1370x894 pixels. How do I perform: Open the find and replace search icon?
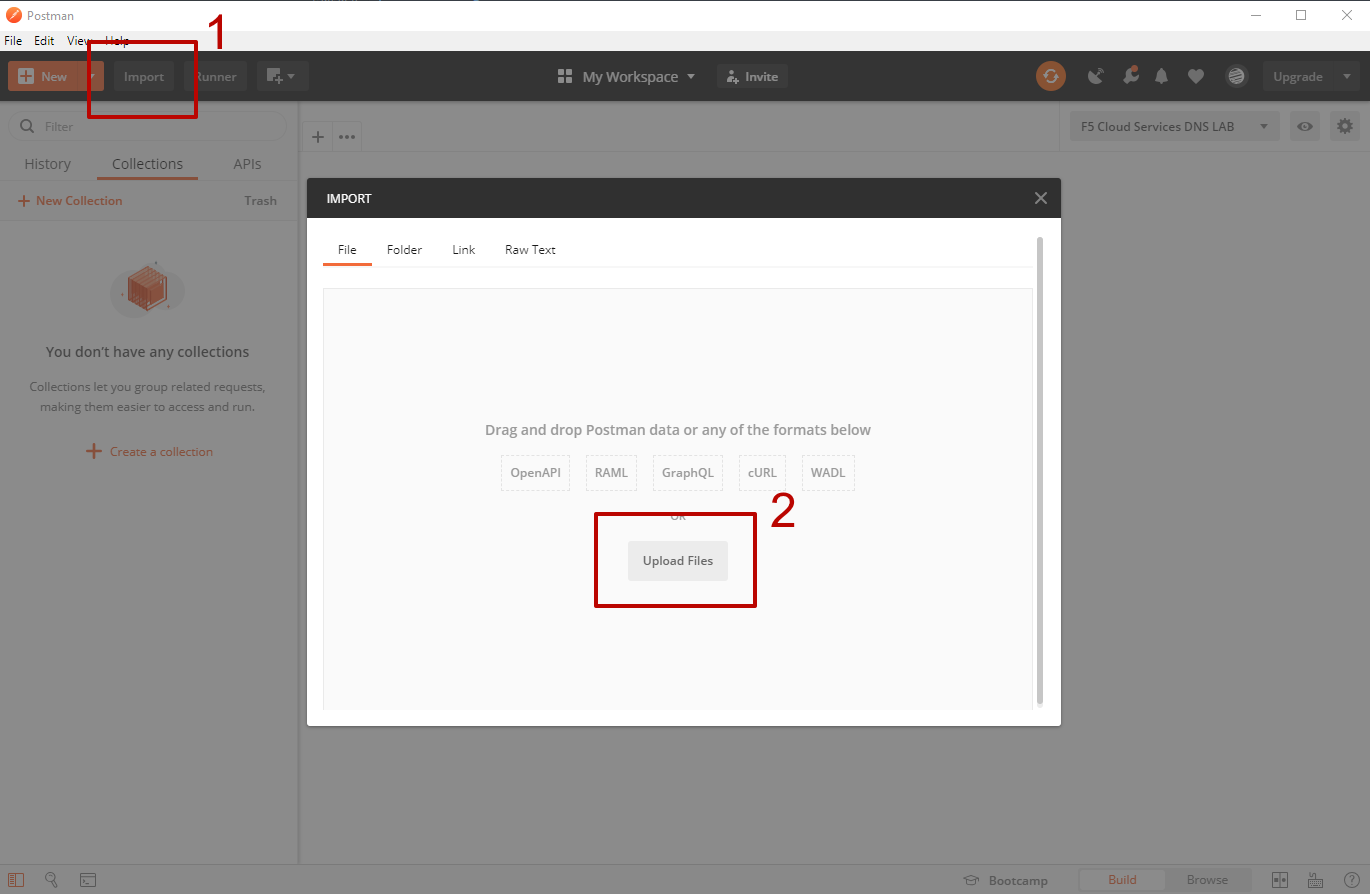tap(52, 880)
